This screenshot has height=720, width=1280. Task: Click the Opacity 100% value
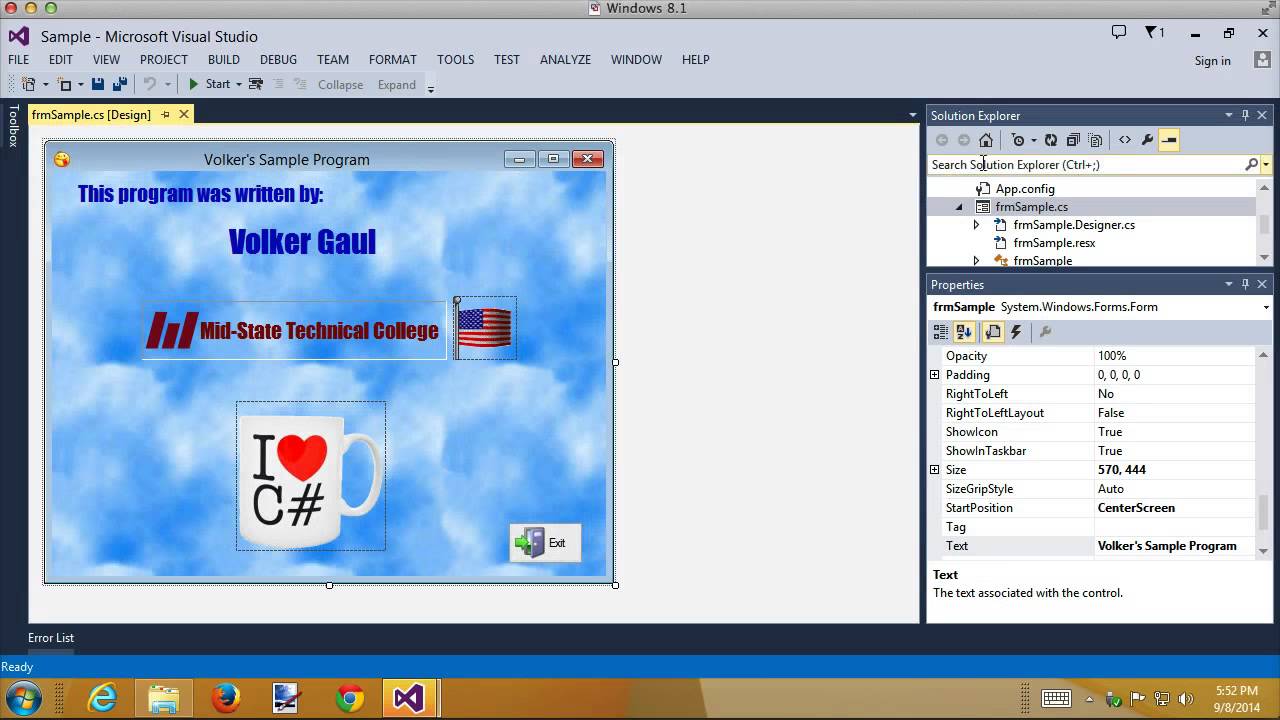(1175, 356)
